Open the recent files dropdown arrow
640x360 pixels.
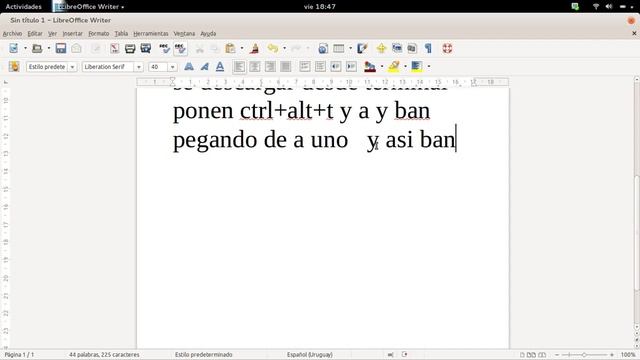point(49,48)
